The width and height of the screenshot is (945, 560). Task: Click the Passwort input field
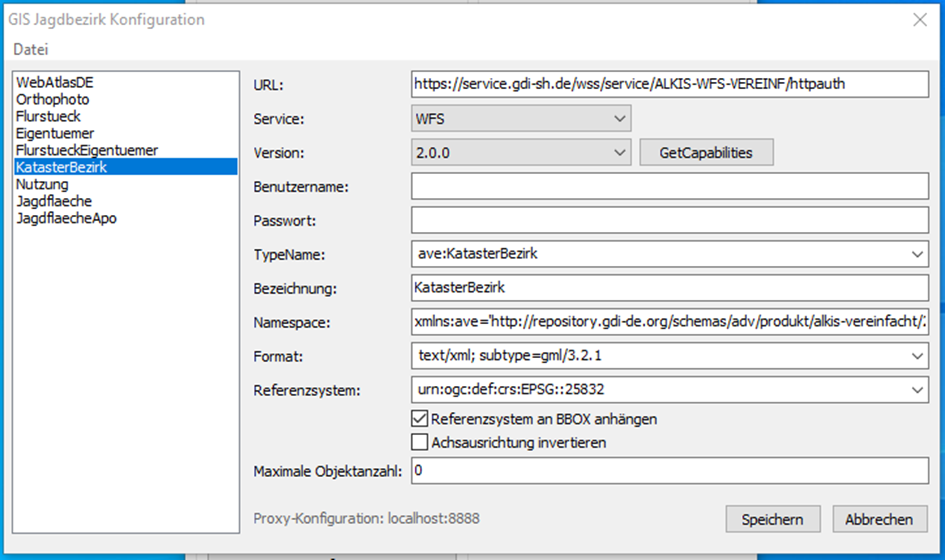[x=670, y=220]
